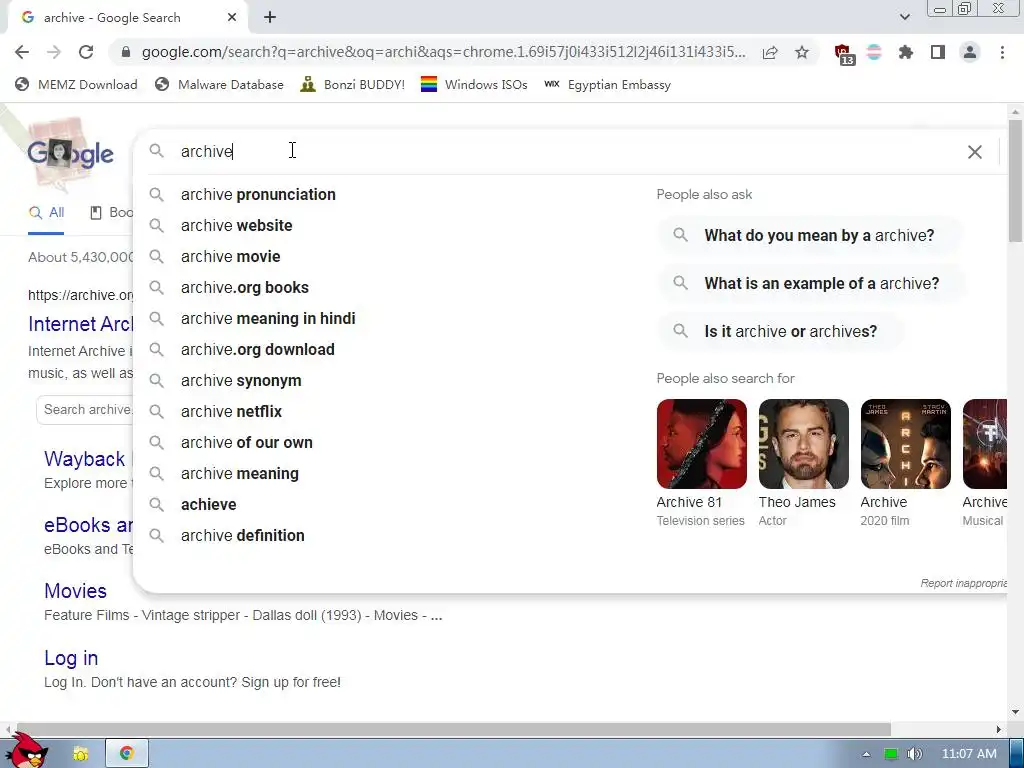View site info via the lock icon

coord(126,52)
